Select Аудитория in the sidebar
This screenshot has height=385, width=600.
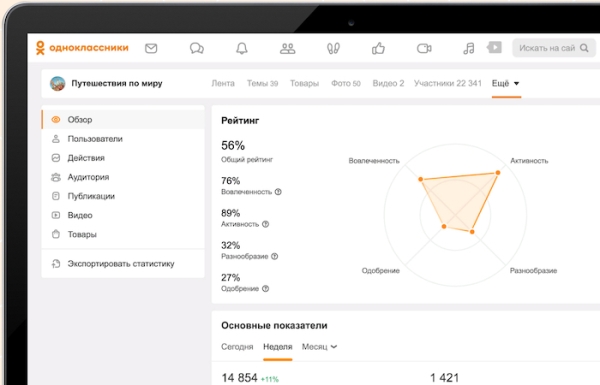click(123, 177)
